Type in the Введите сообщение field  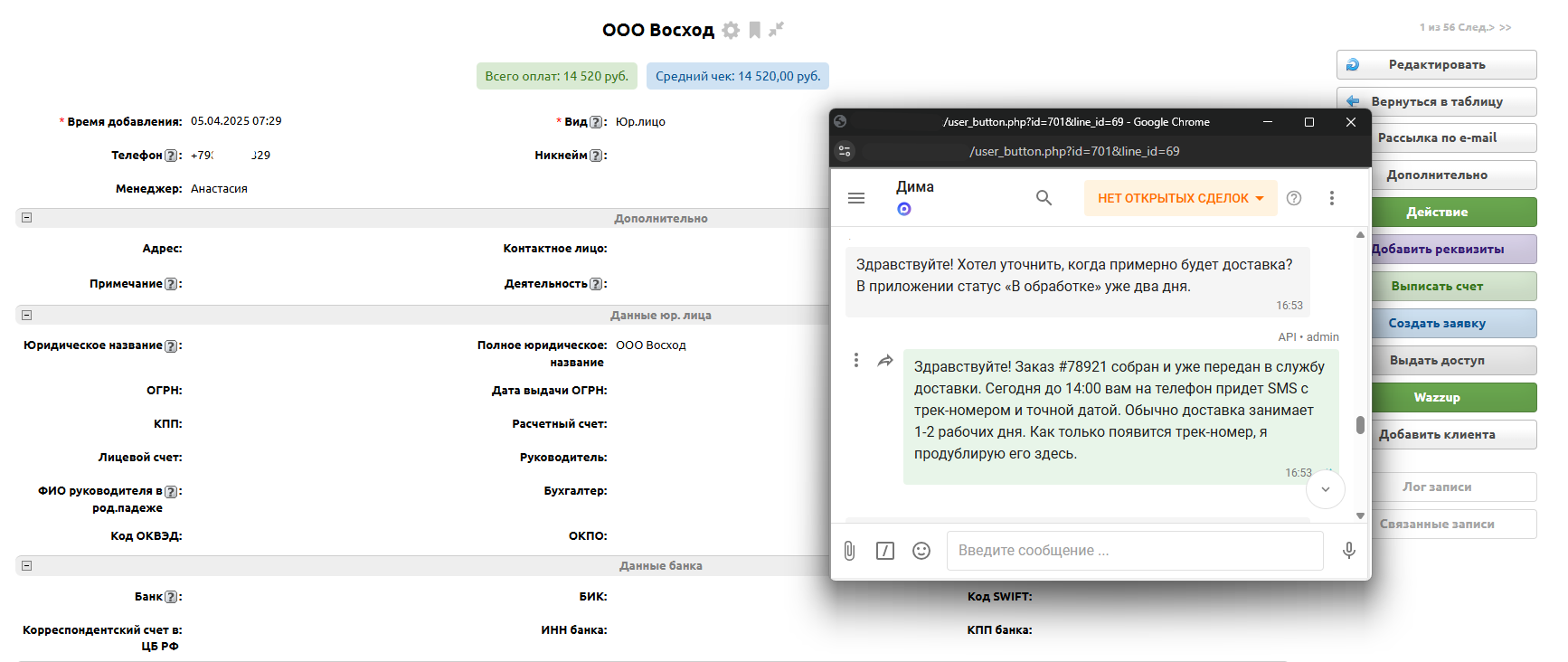point(1134,551)
